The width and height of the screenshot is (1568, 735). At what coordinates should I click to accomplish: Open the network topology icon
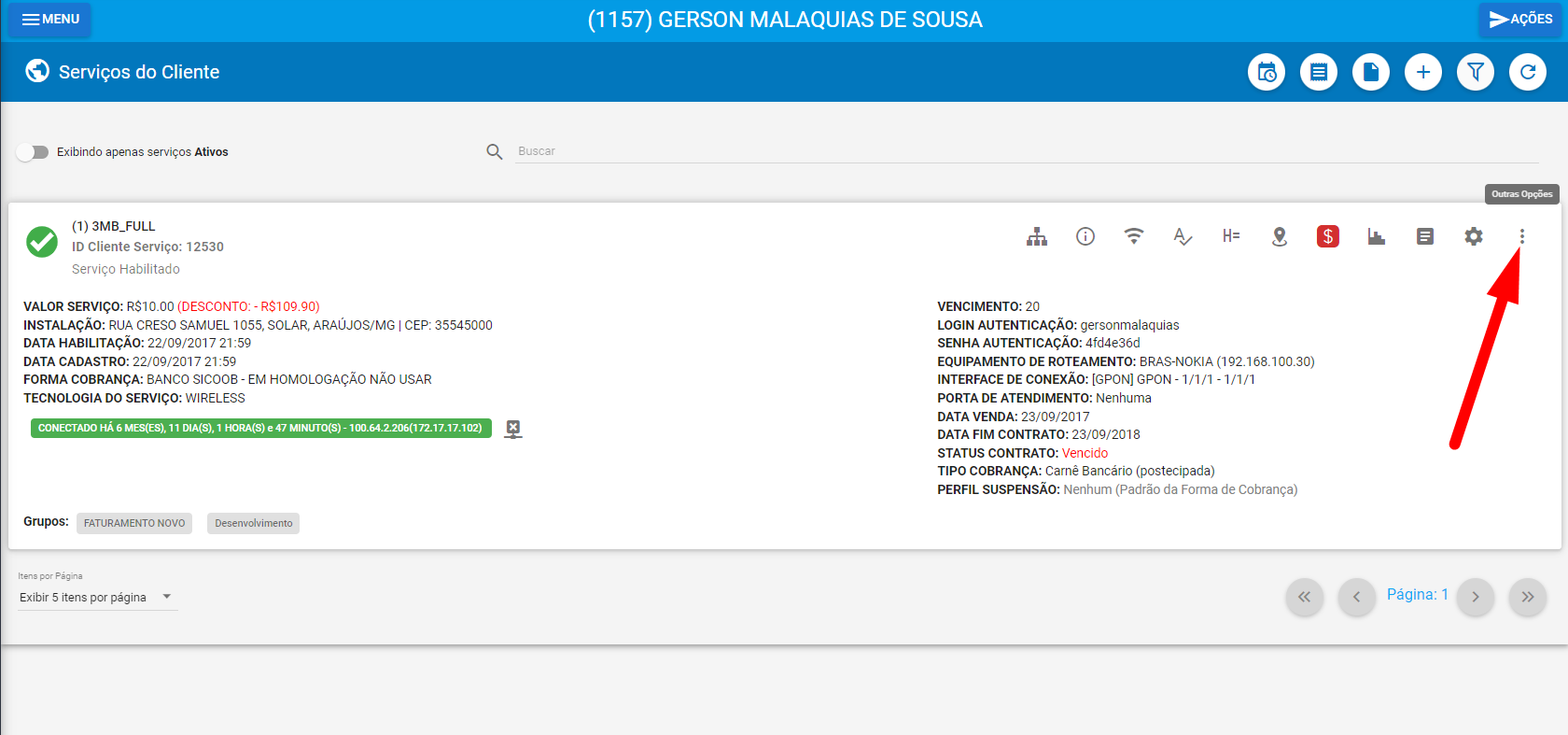click(1037, 236)
